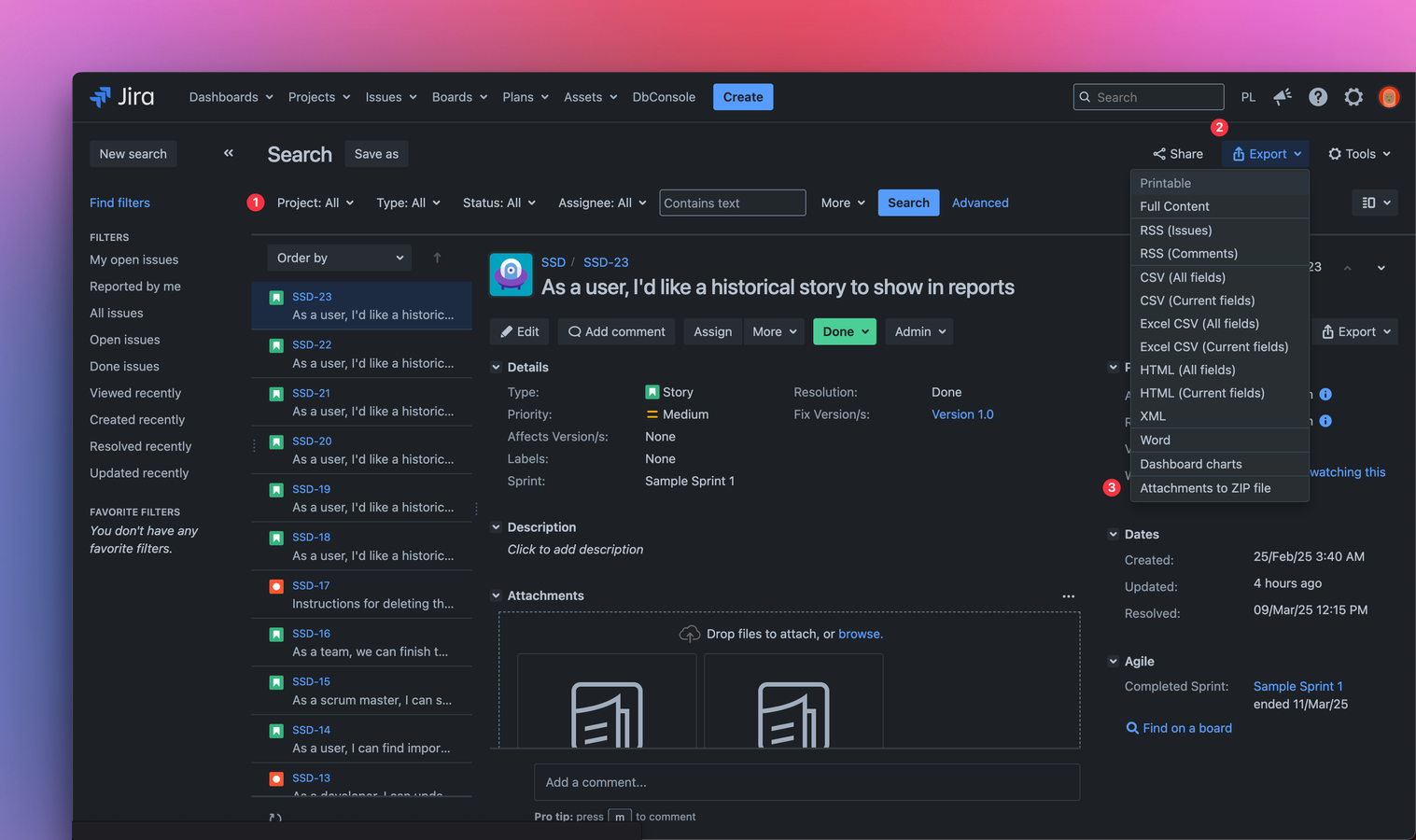This screenshot has height=840, width=1416.
Task: Click the second attachment file thumbnail
Action: [x=793, y=701]
